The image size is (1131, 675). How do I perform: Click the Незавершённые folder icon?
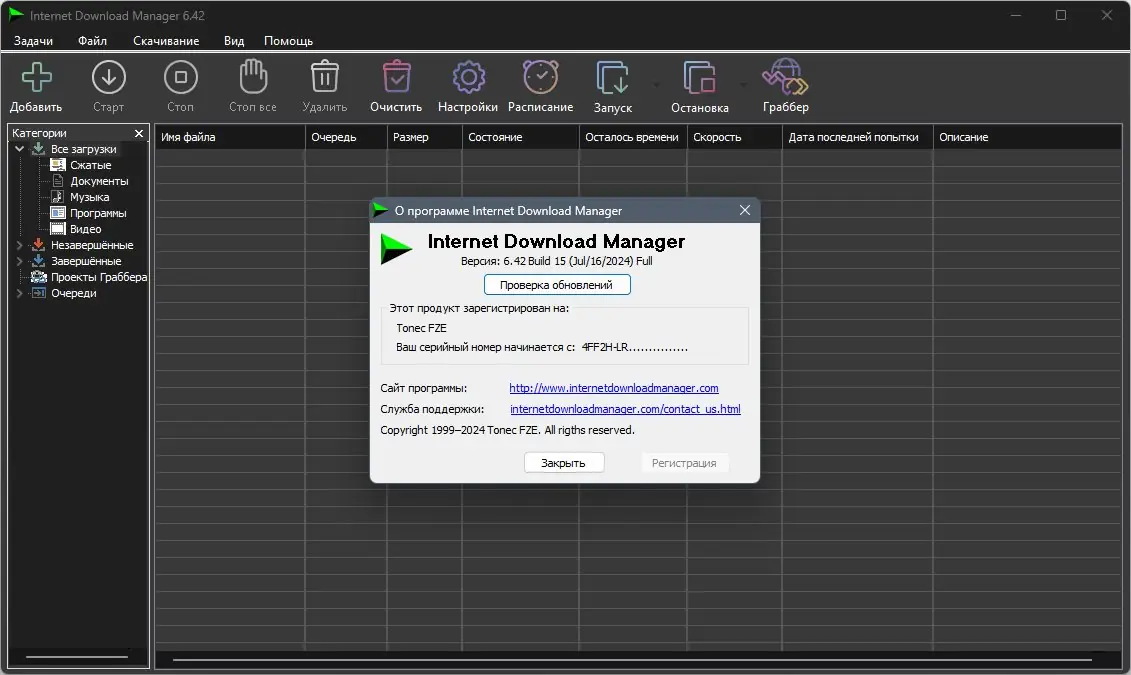coord(38,244)
